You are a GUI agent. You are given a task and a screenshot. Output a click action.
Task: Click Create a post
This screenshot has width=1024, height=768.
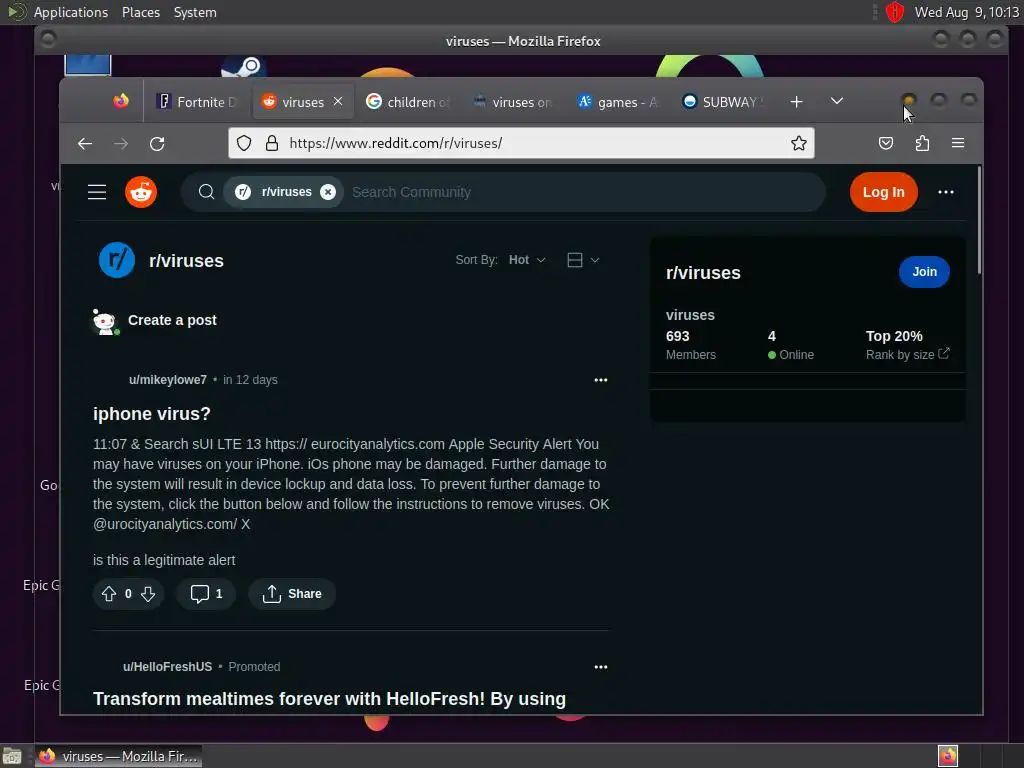tap(172, 320)
